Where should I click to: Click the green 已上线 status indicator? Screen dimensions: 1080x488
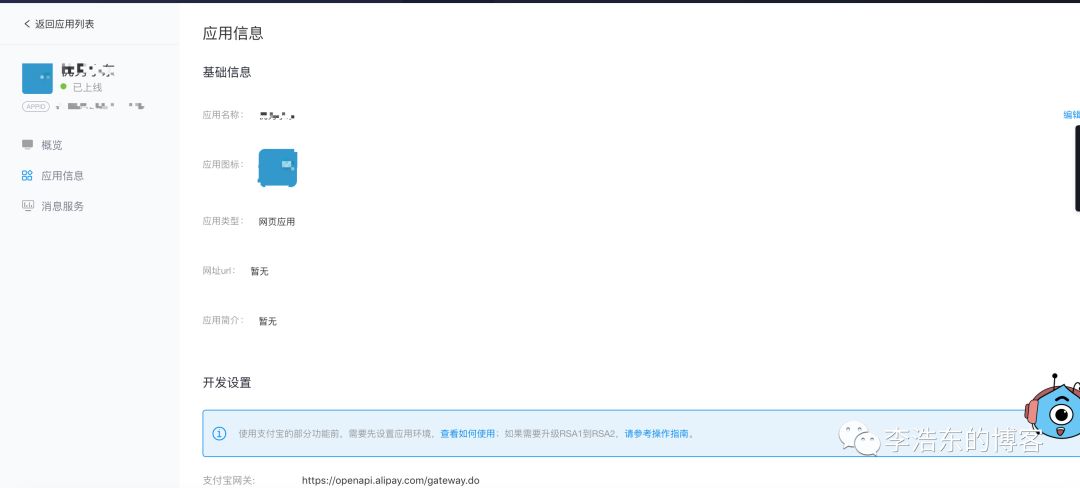point(63,87)
